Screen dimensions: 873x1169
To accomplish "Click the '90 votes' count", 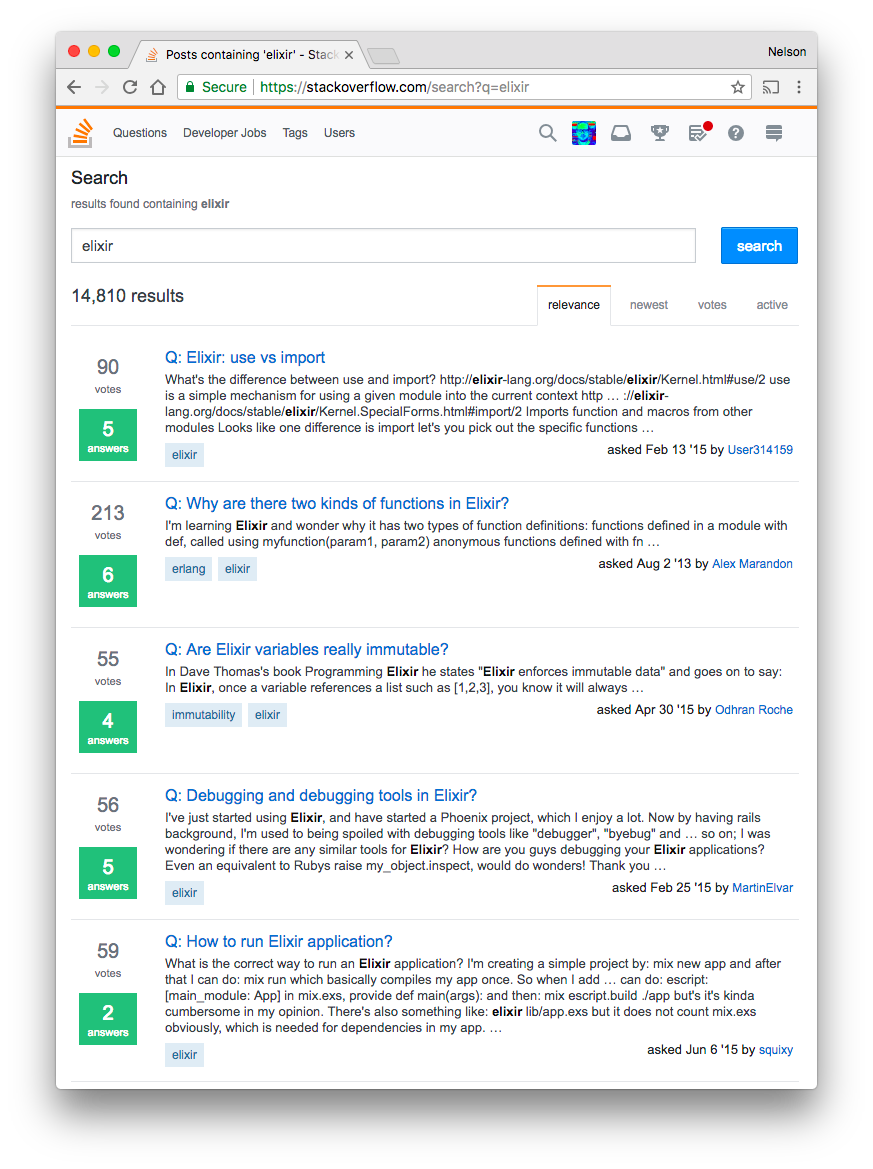I will 108,375.
